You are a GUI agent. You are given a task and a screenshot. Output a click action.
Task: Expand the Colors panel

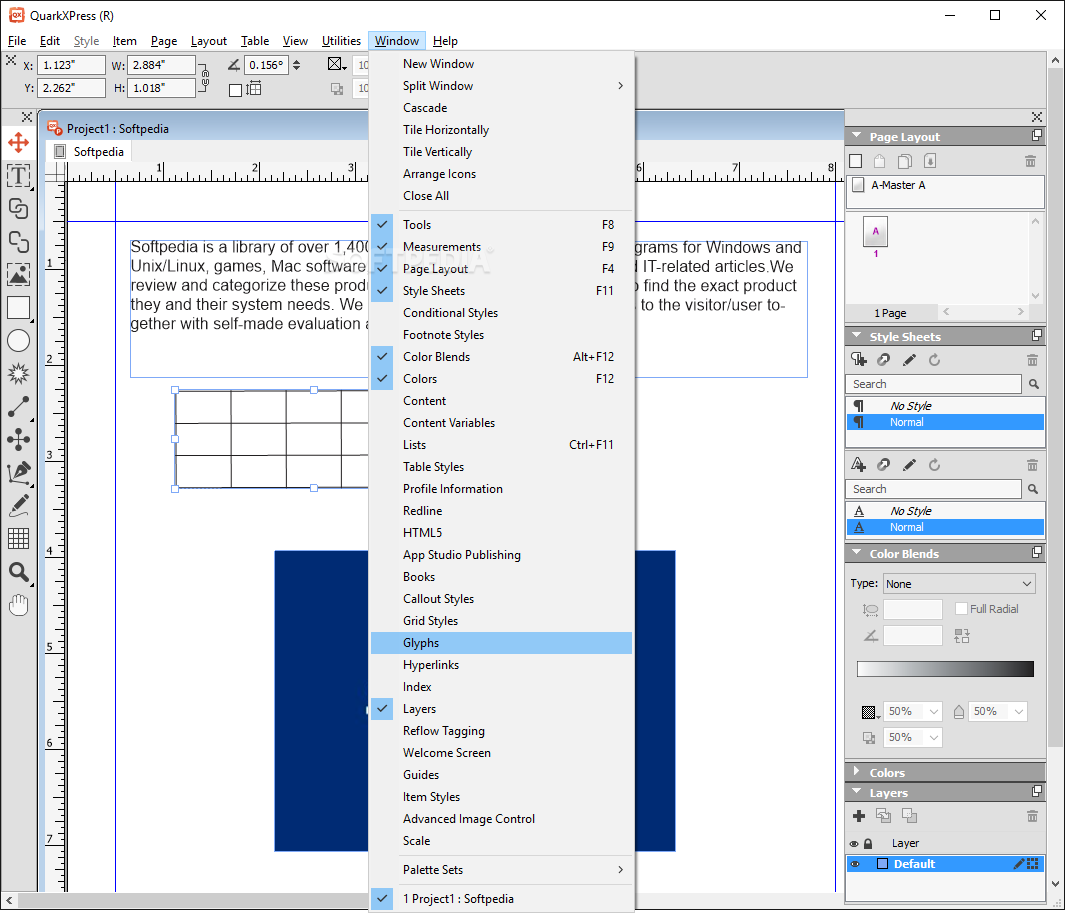856,772
